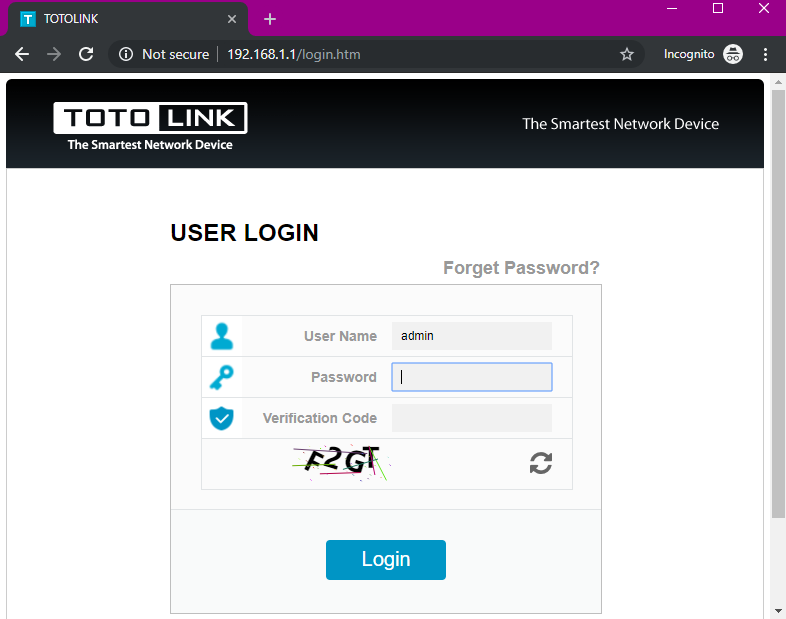Minimize the Chrome window

point(672,9)
